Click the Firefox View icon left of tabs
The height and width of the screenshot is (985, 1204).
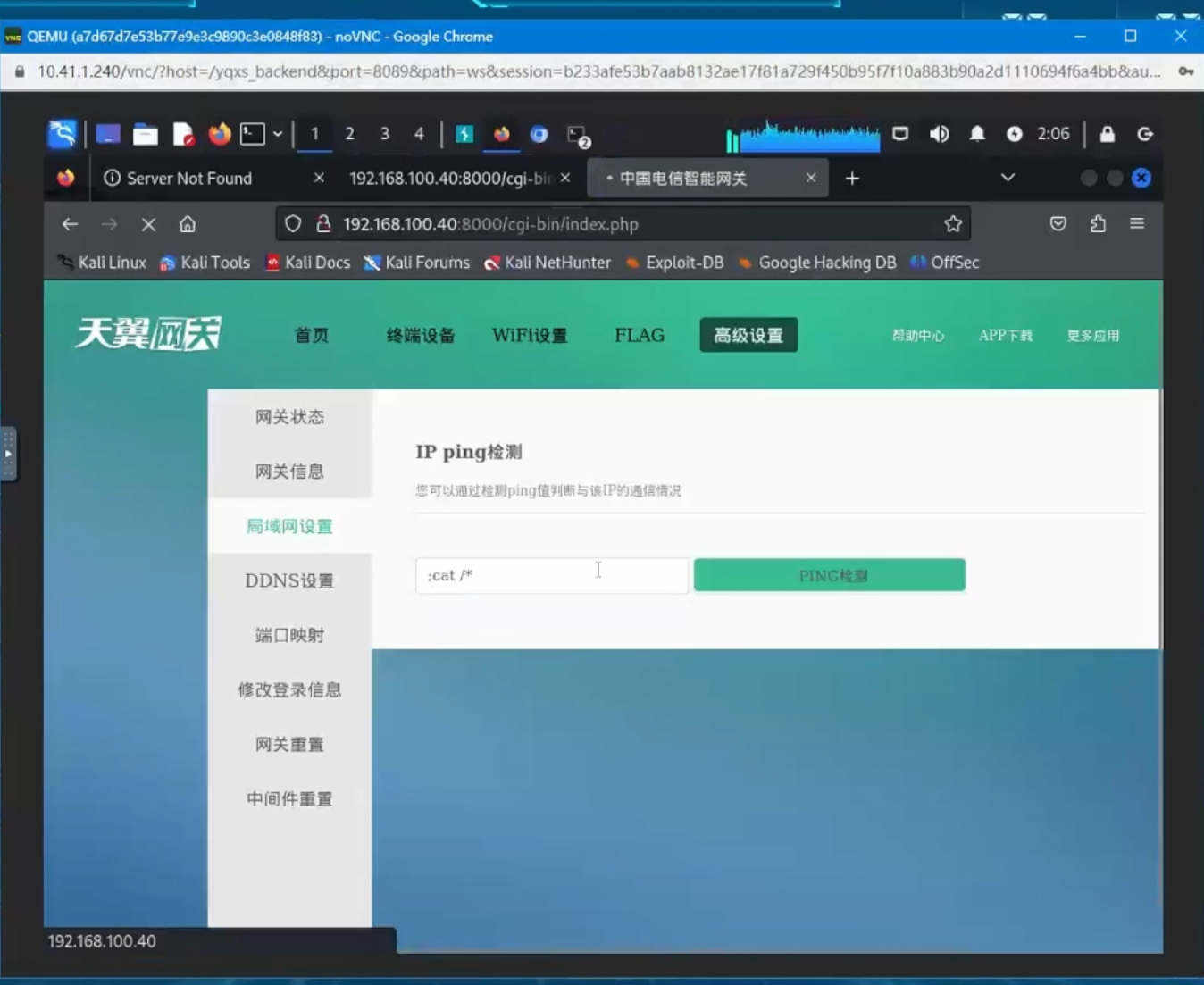(66, 178)
